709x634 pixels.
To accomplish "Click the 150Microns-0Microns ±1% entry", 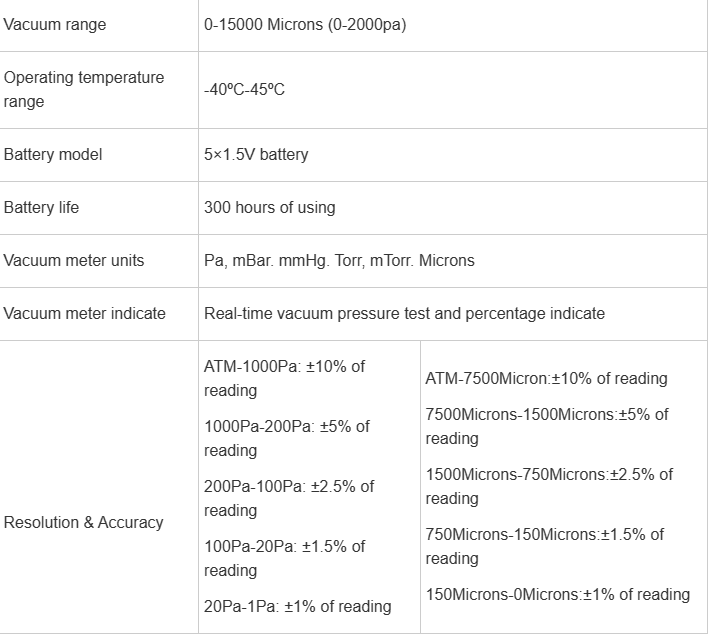I will pyautogui.click(x=557, y=594).
